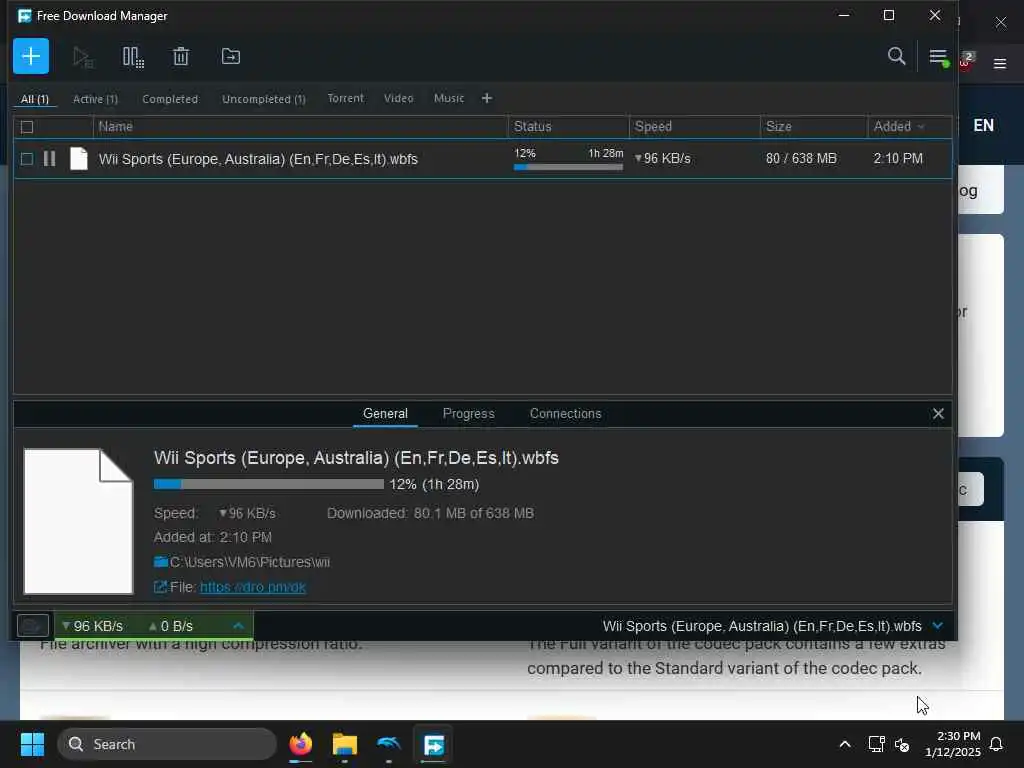Click the EN language selector on webpage
The height and width of the screenshot is (768, 1024).
pyautogui.click(x=984, y=125)
